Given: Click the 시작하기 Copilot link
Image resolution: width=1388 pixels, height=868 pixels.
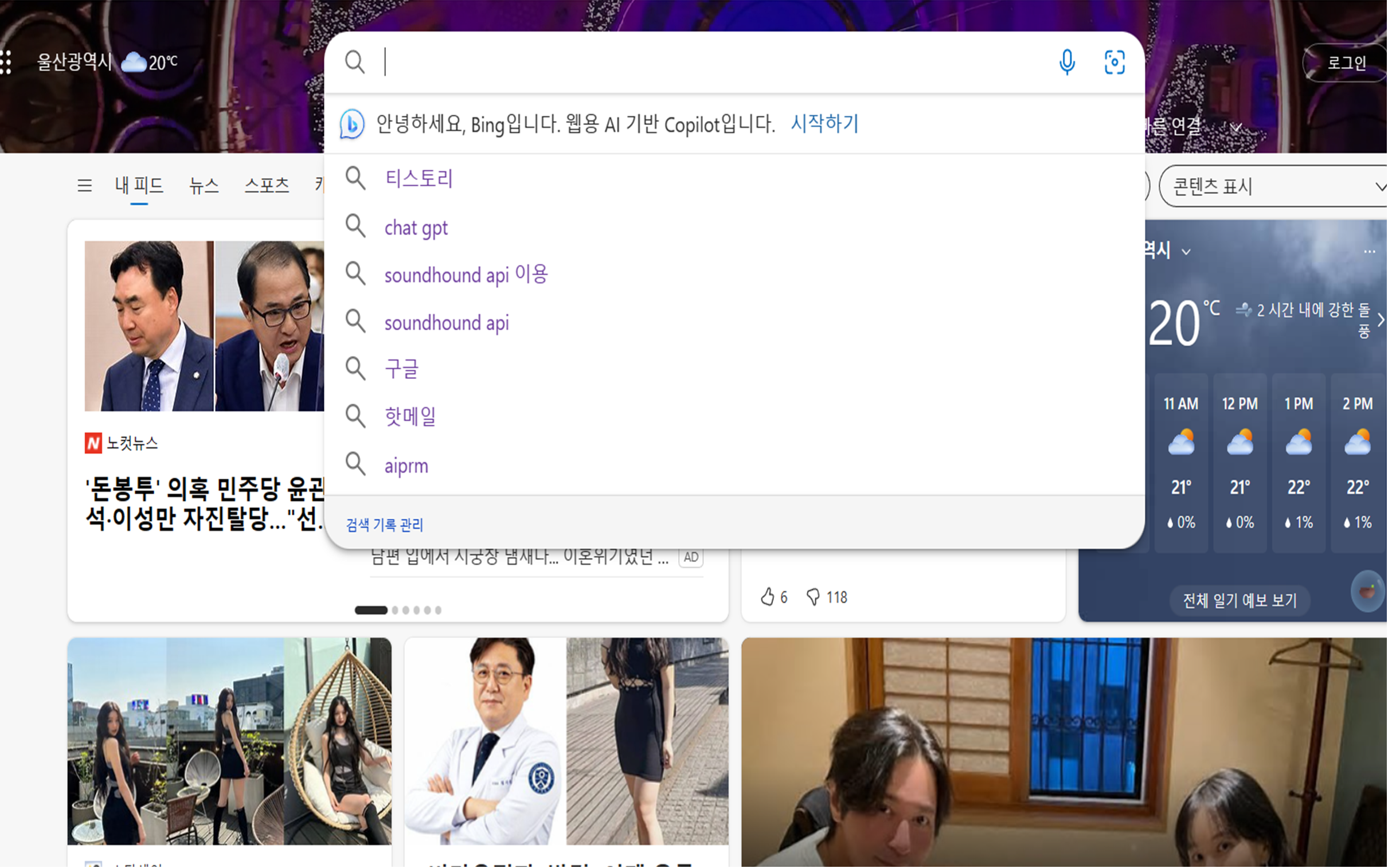Looking at the screenshot, I should (x=825, y=123).
